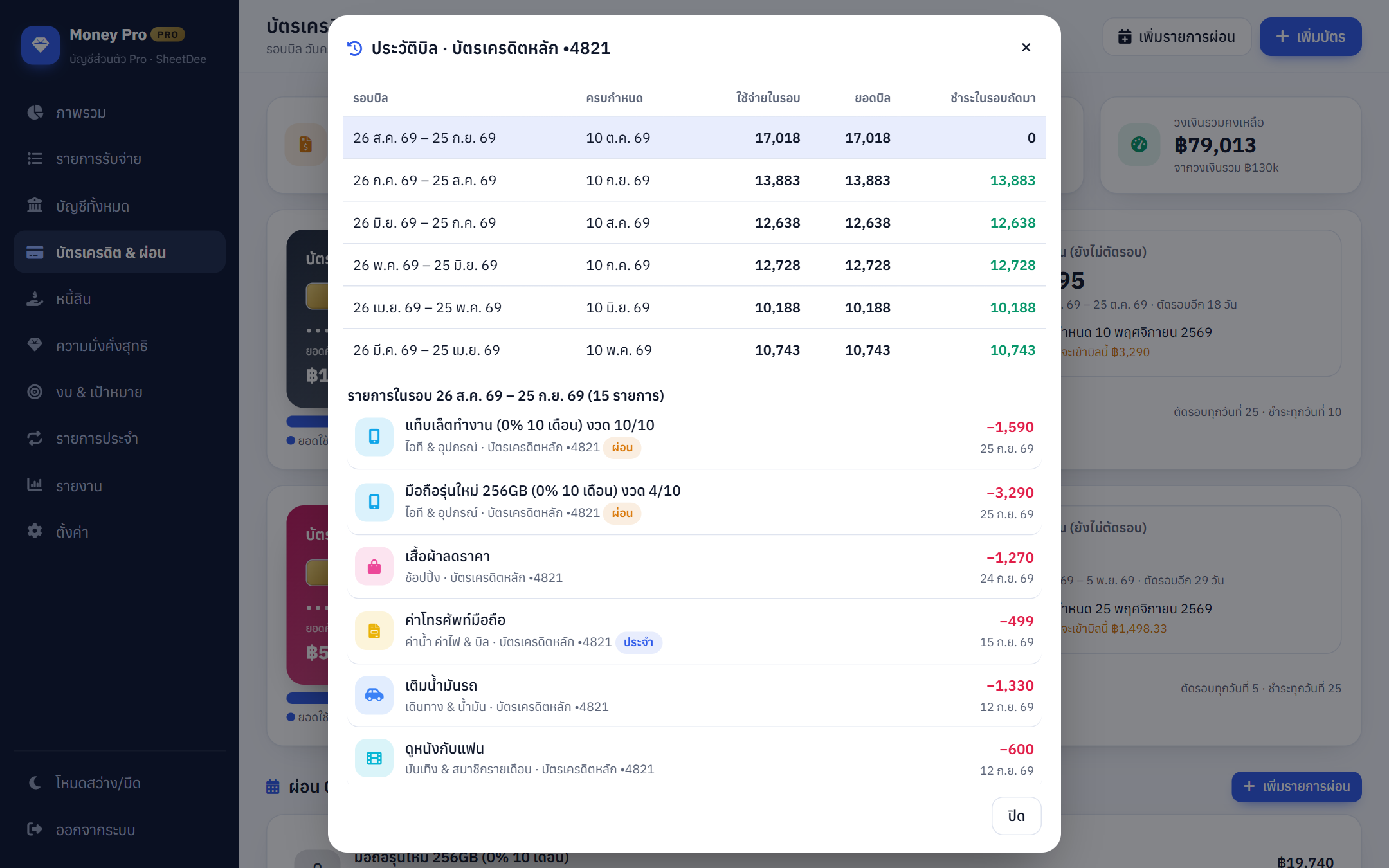Select billing cycle 26 มี.ค. 69 – 25 เม.ย. 69
This screenshot has height=868, width=1389.
point(694,350)
